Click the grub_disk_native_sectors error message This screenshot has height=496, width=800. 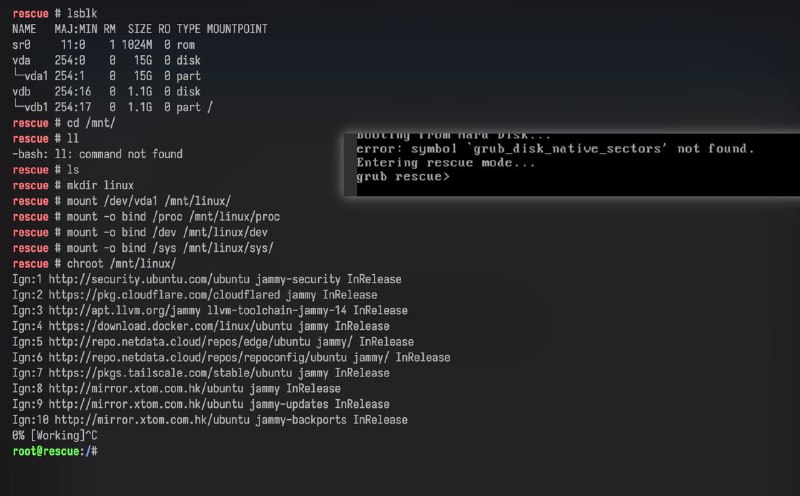[555, 148]
